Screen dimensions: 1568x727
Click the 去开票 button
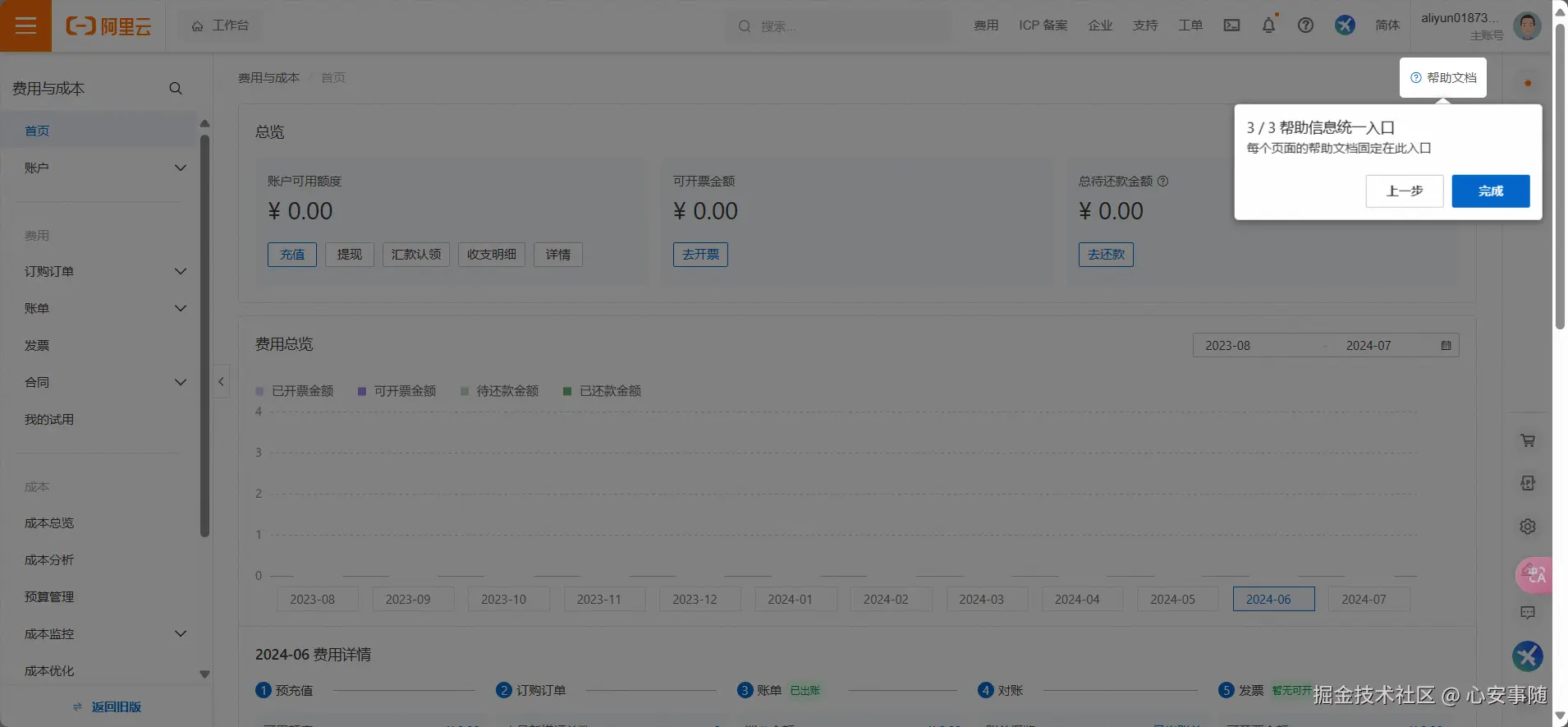(700, 255)
